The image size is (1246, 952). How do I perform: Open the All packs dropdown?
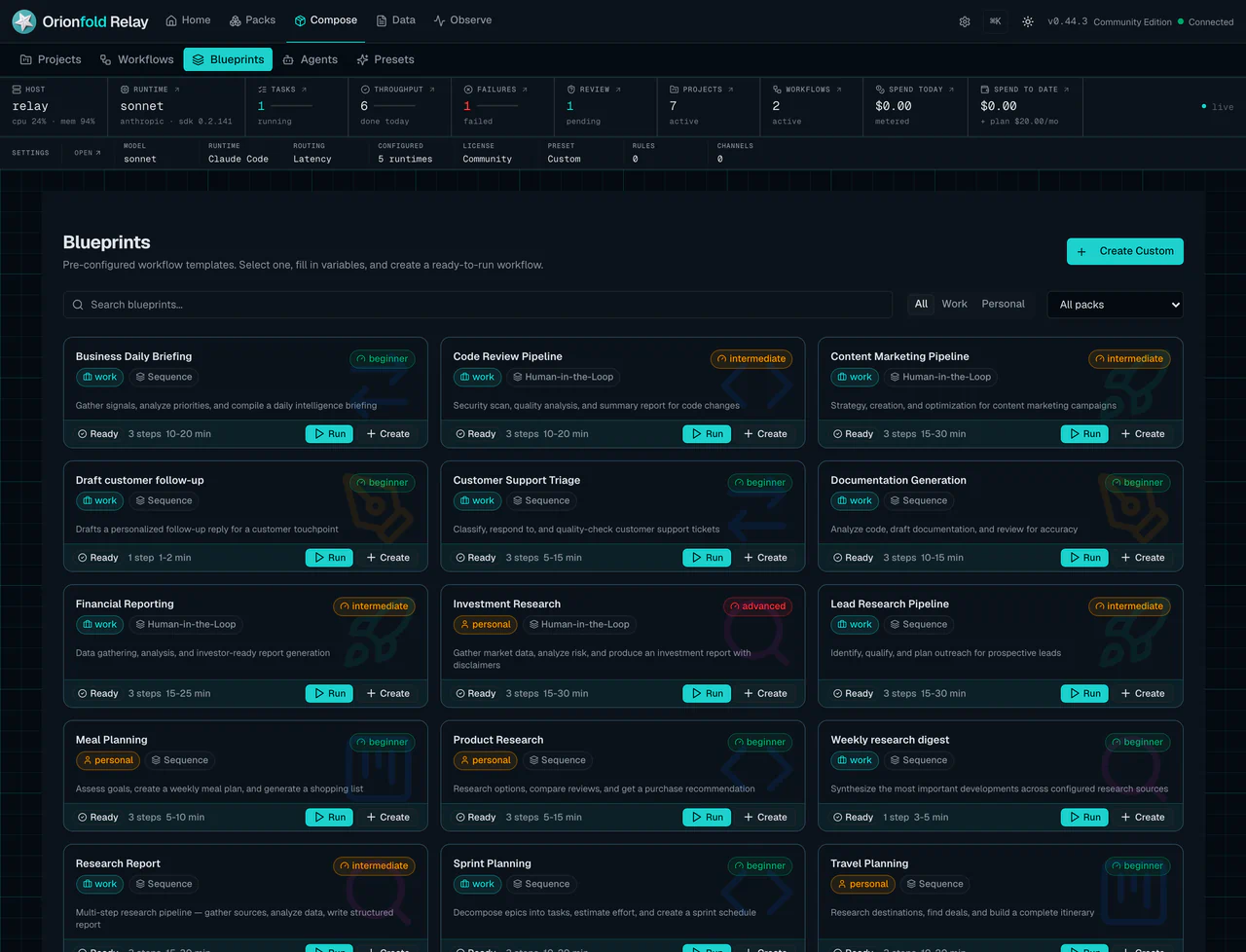(1116, 305)
